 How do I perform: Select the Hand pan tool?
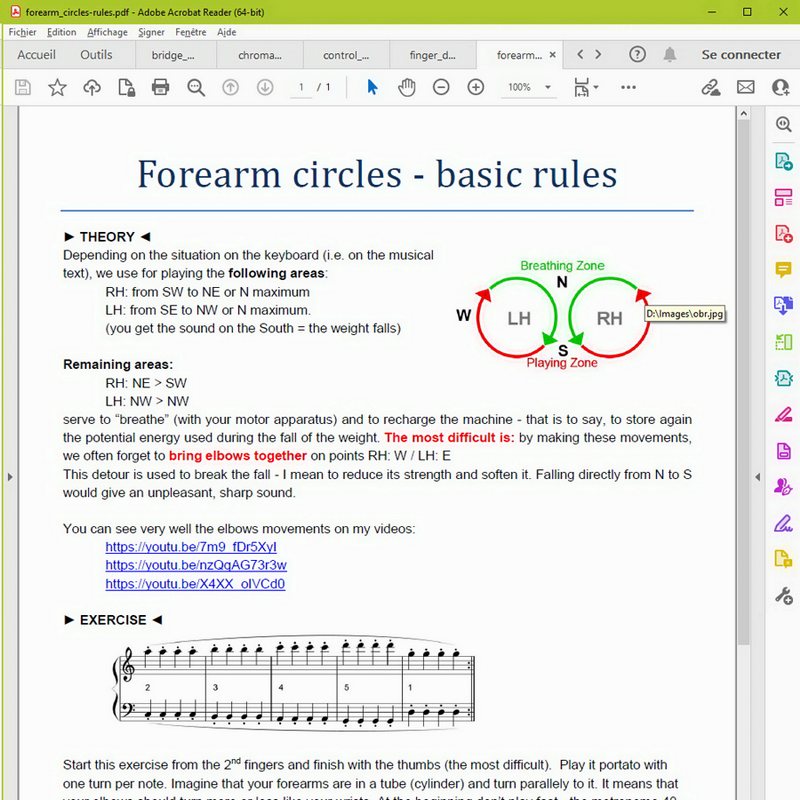tap(406, 88)
